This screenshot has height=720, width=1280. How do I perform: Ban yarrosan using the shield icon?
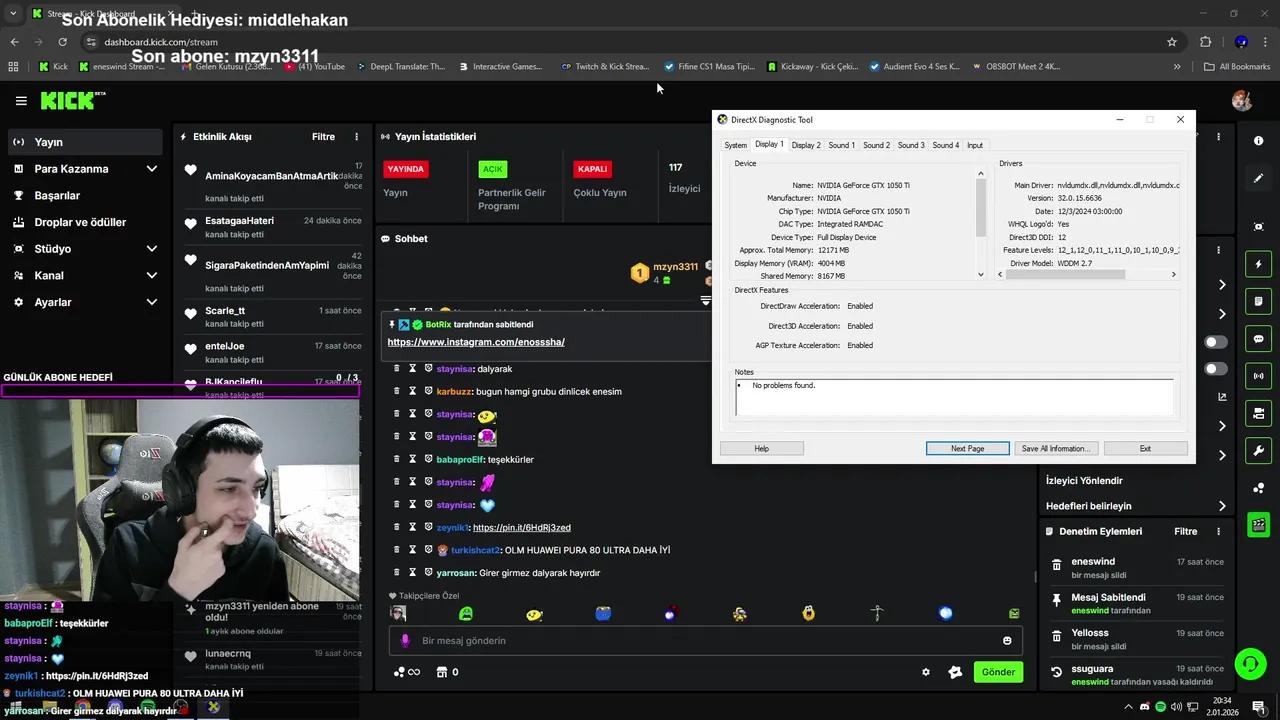coord(428,572)
